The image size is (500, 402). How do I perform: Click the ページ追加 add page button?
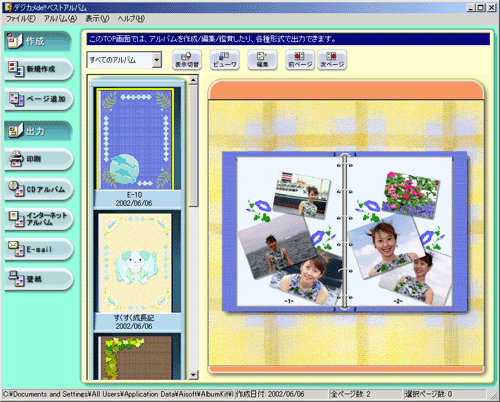click(x=39, y=99)
